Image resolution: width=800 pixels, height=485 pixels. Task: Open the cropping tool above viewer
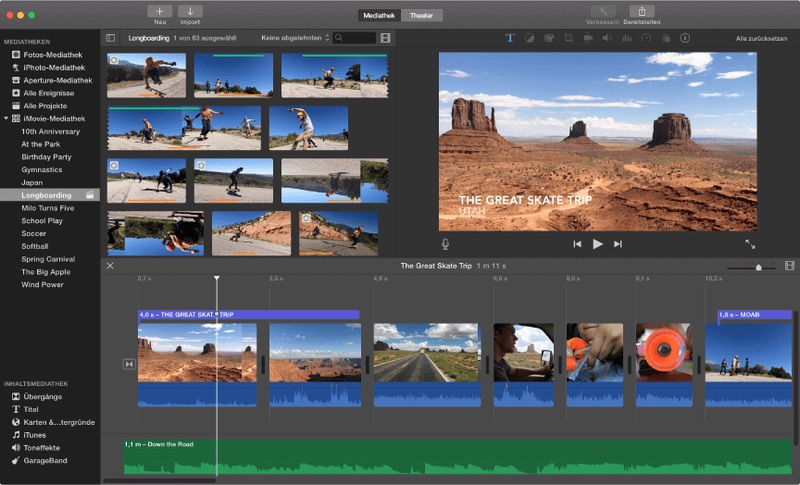point(568,38)
